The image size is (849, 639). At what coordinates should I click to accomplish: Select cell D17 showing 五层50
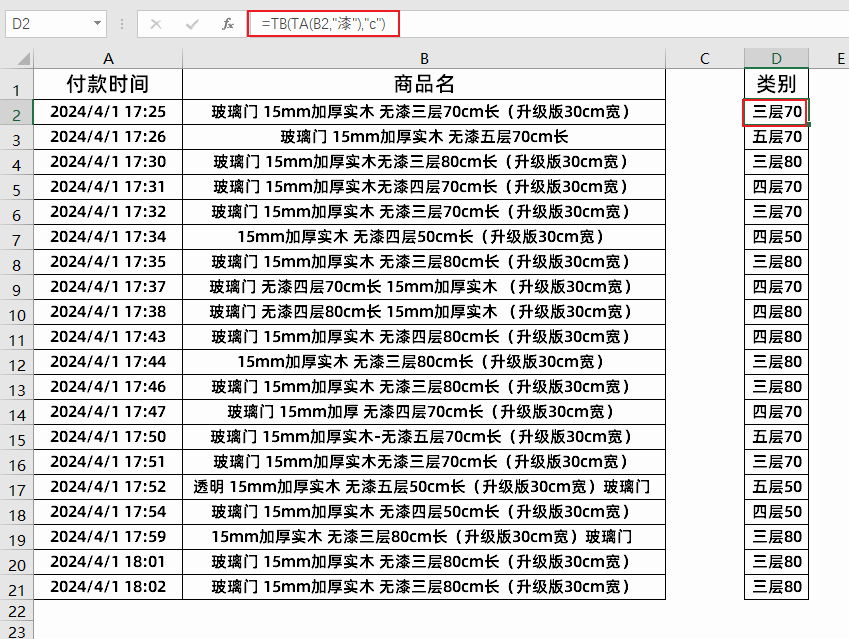(776, 487)
